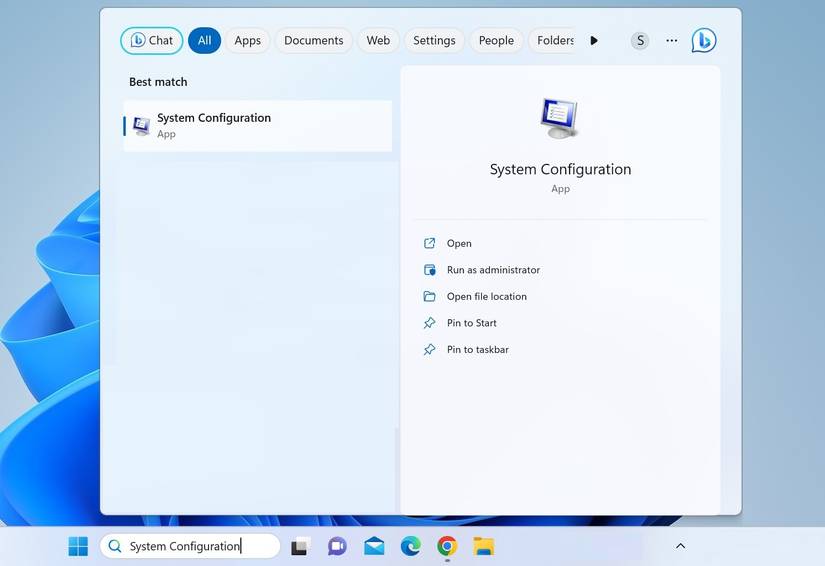This screenshot has height=566, width=825.
Task: Pin System Configuration to taskbar
Action: [477, 350]
